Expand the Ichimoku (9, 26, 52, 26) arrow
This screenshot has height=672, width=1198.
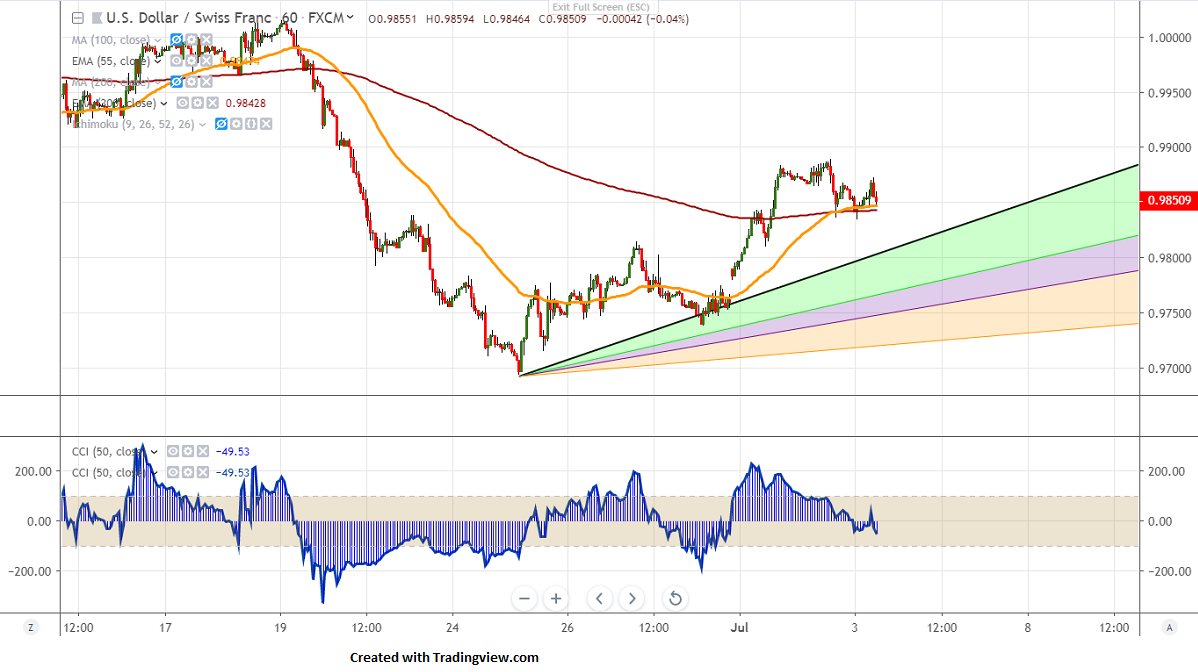coord(202,124)
